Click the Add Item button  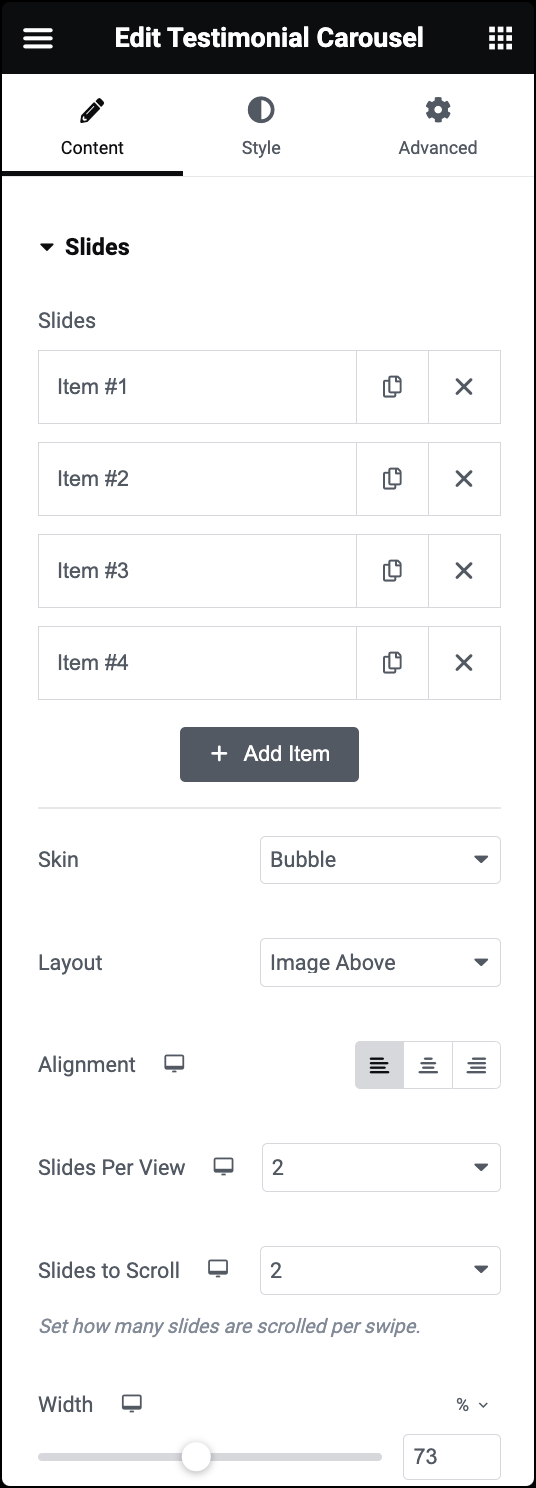[269, 754]
